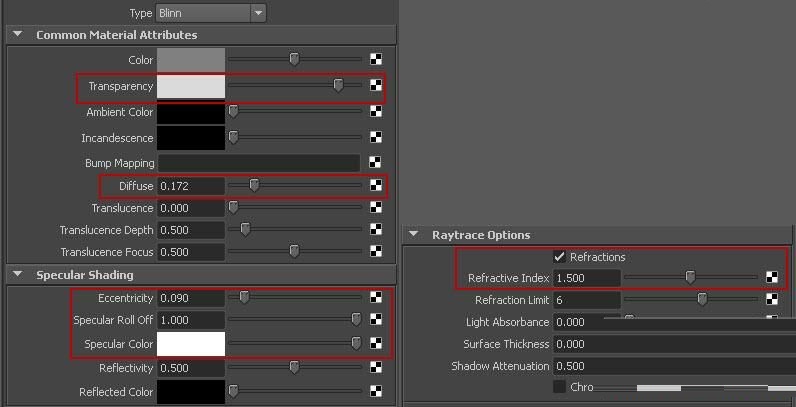The height and width of the screenshot is (407, 796).
Task: Click the Diffuse value input field
Action: tap(191, 186)
